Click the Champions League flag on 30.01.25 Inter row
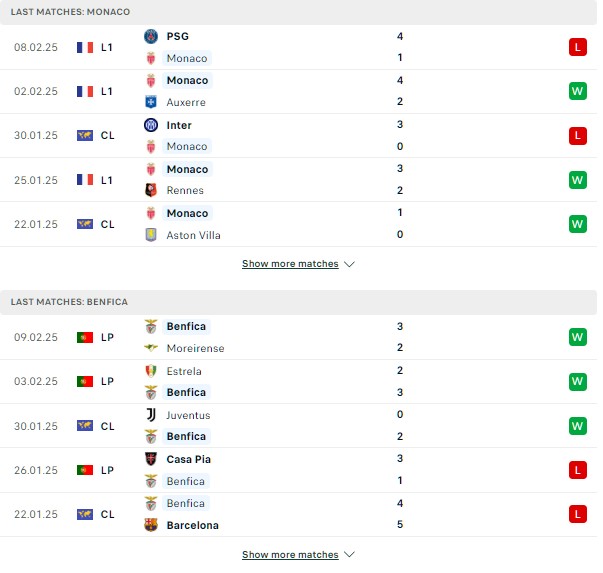Image resolution: width=603 pixels, height=573 pixels. (85, 135)
